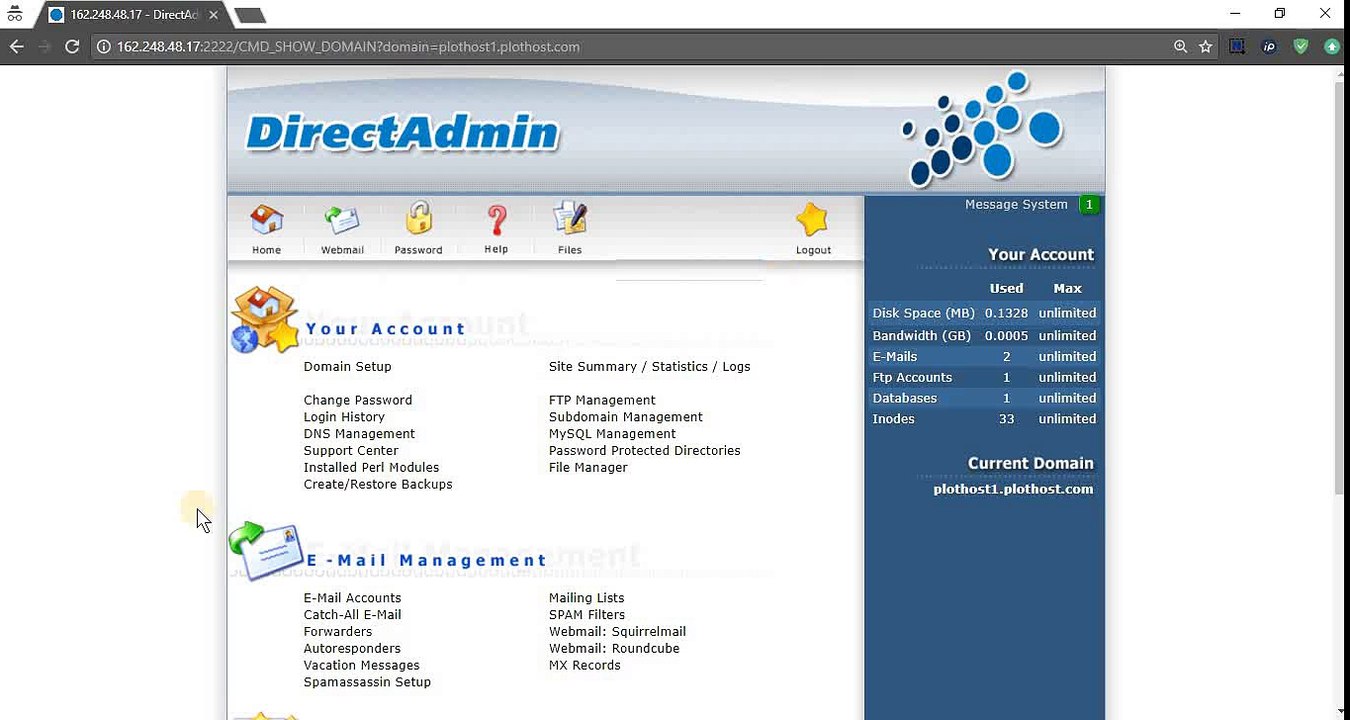Image resolution: width=1350 pixels, height=720 pixels.
Task: Open the Password padlock icon
Action: click(418, 220)
